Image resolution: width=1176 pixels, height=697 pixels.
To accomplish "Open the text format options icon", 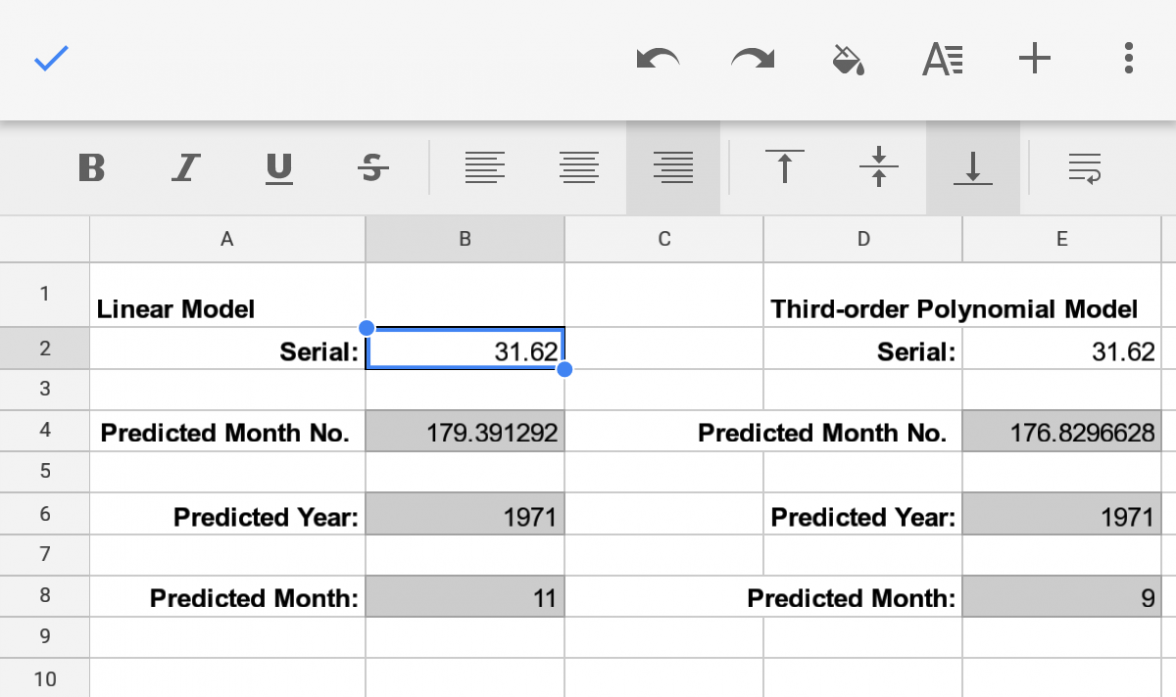I will [x=942, y=60].
